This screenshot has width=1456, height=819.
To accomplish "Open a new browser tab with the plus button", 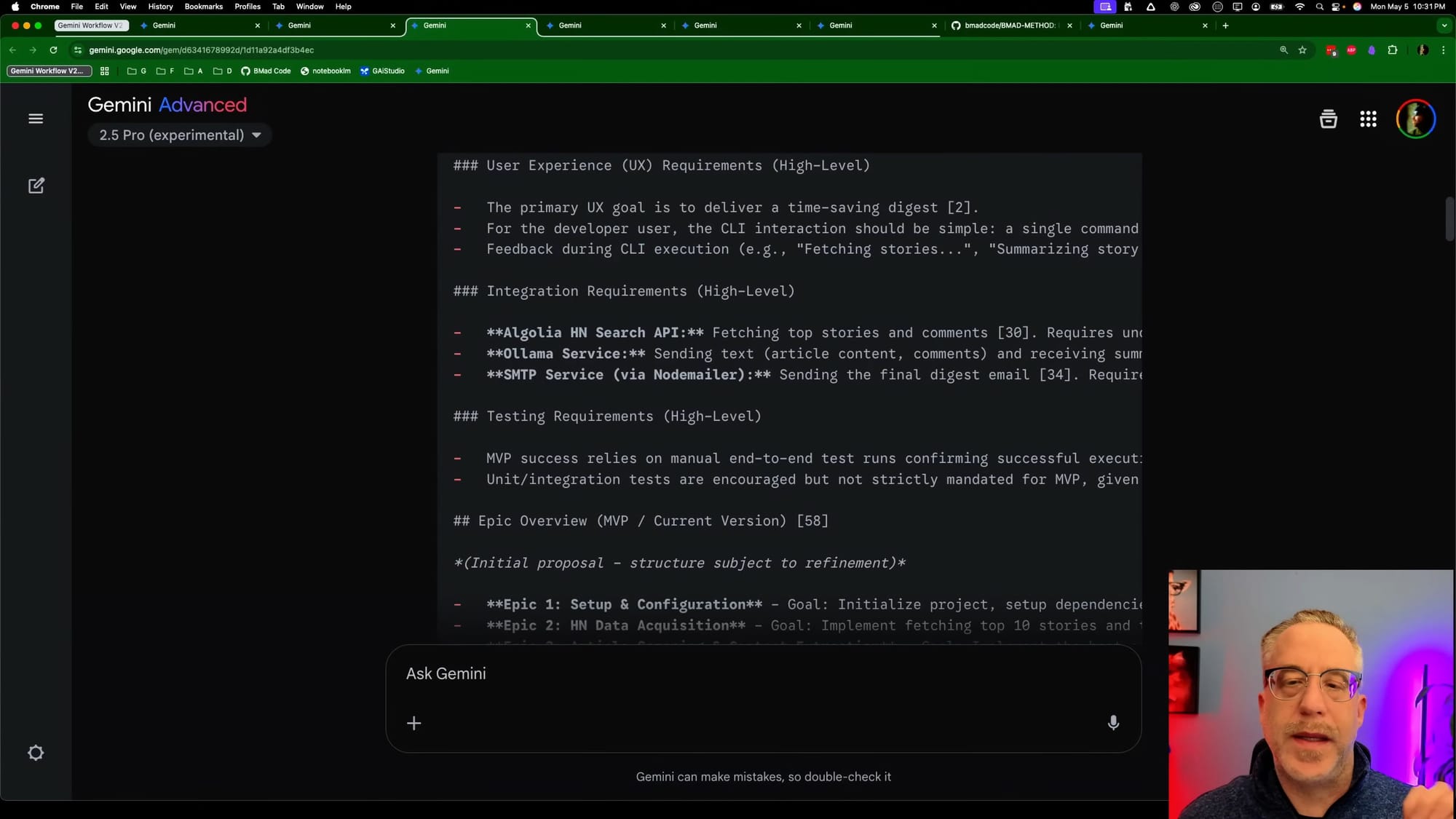I will (1225, 25).
